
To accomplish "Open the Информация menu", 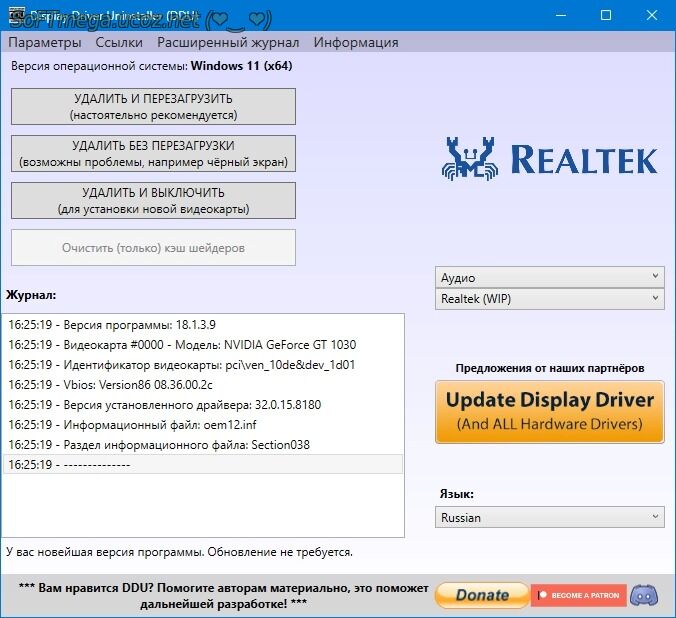I will pos(356,42).
